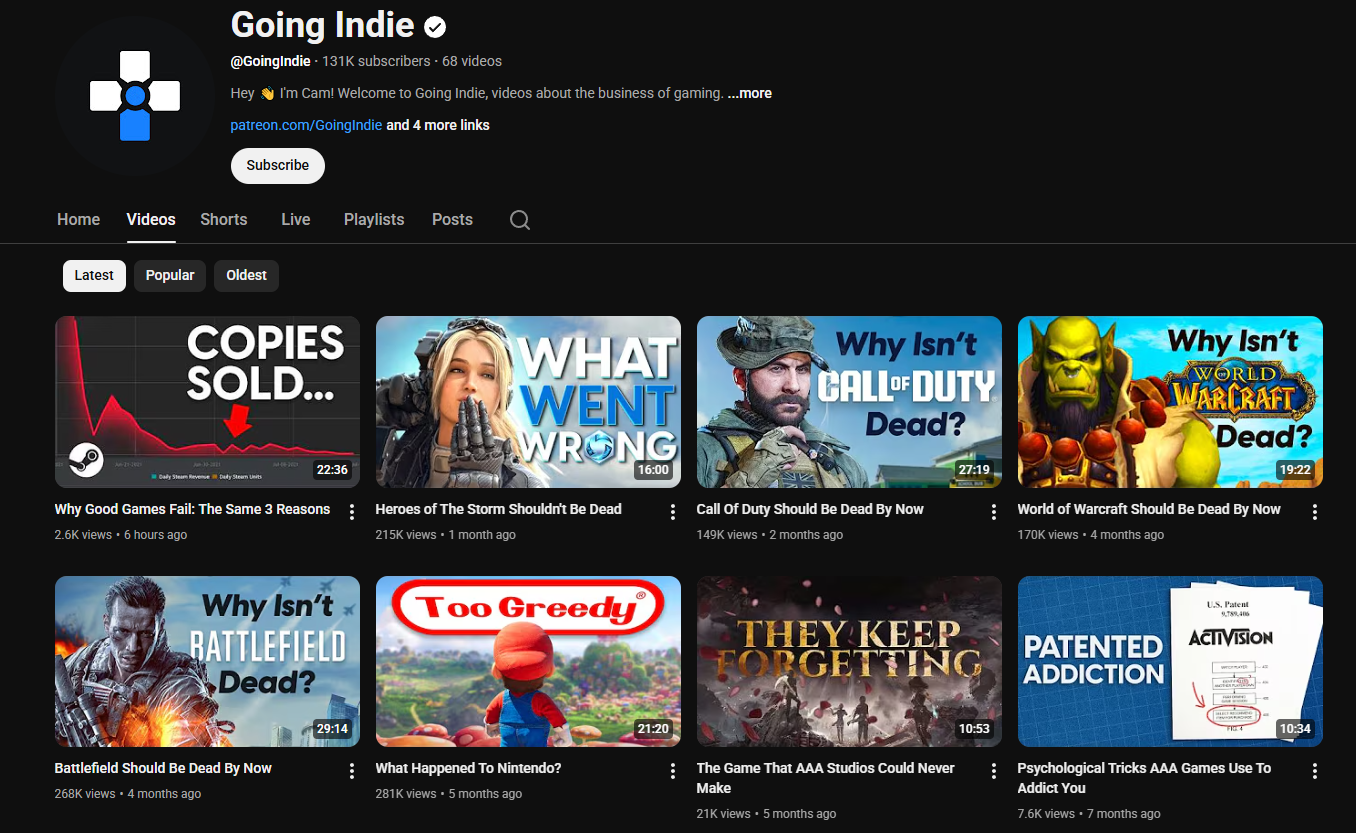Click the 'Too Greedy' Mario video thumbnail
This screenshot has height=833, width=1356.
tap(528, 661)
